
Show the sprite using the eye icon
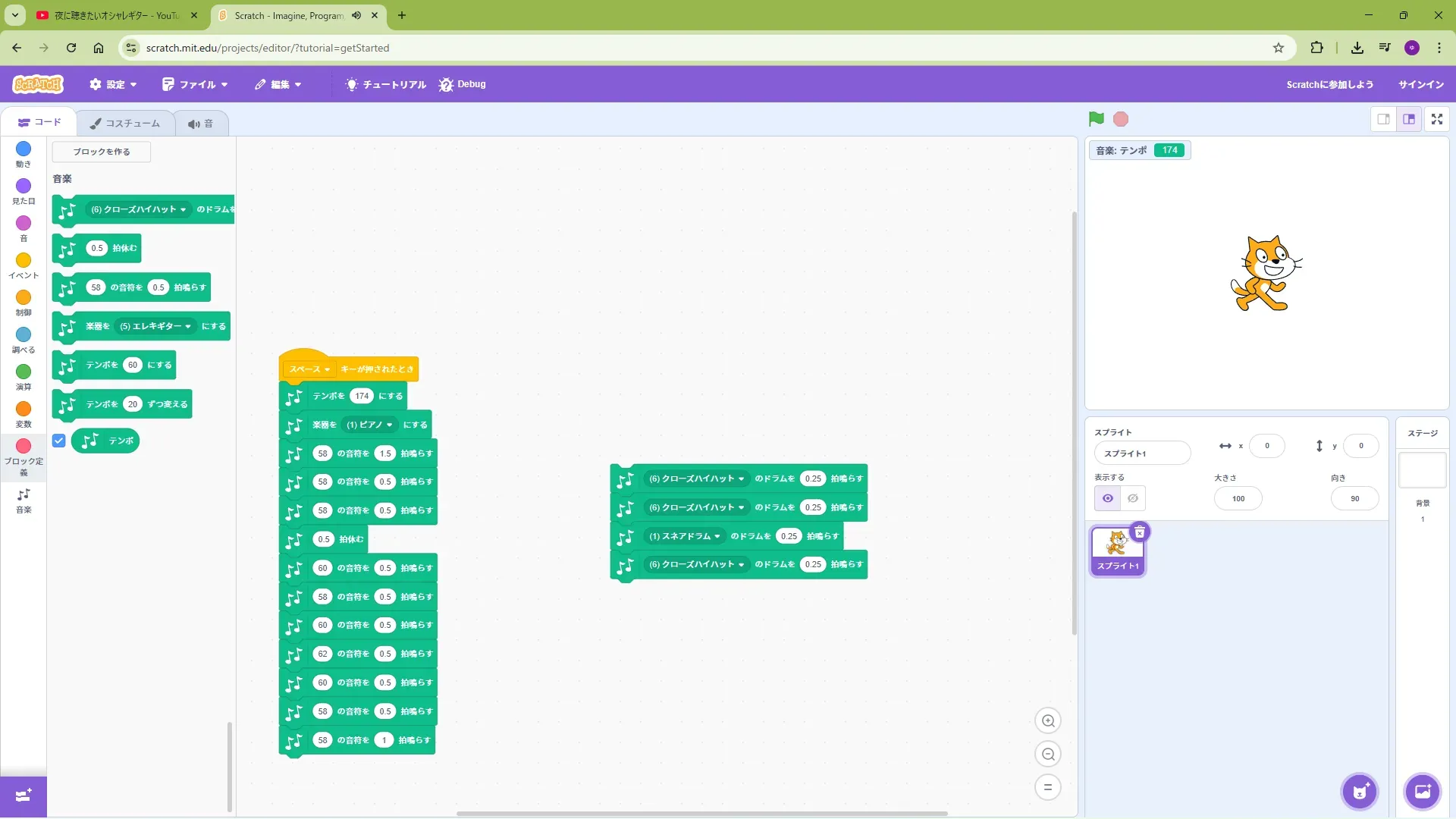pos(1107,498)
